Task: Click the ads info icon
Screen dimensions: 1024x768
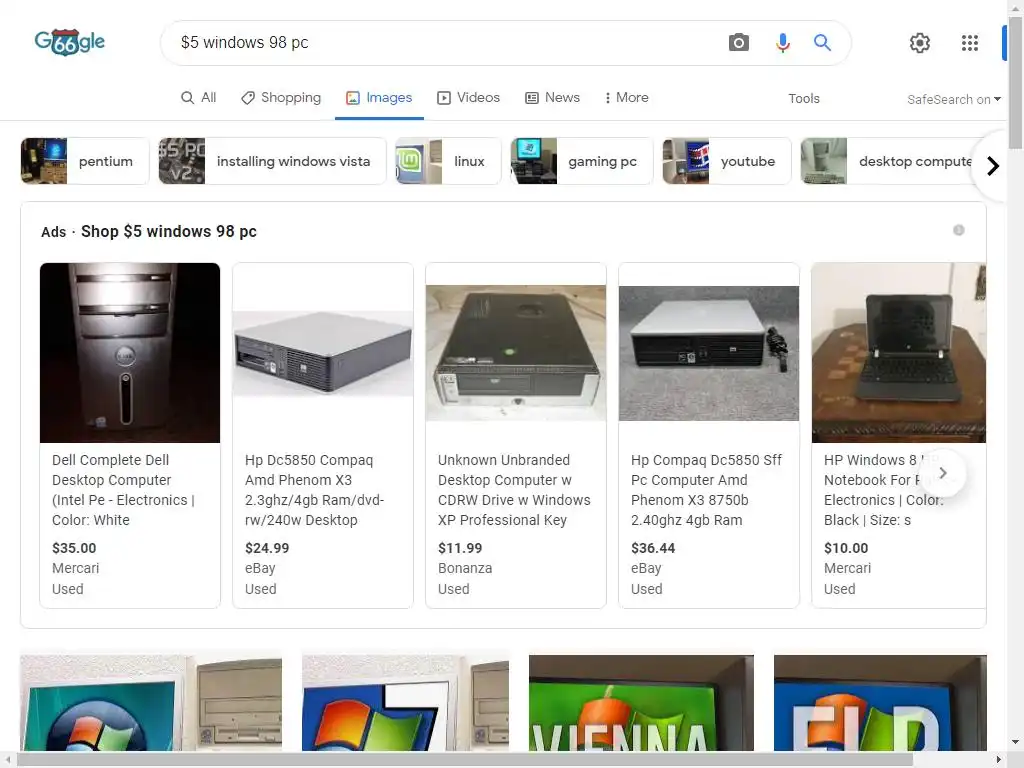Action: [x=959, y=230]
